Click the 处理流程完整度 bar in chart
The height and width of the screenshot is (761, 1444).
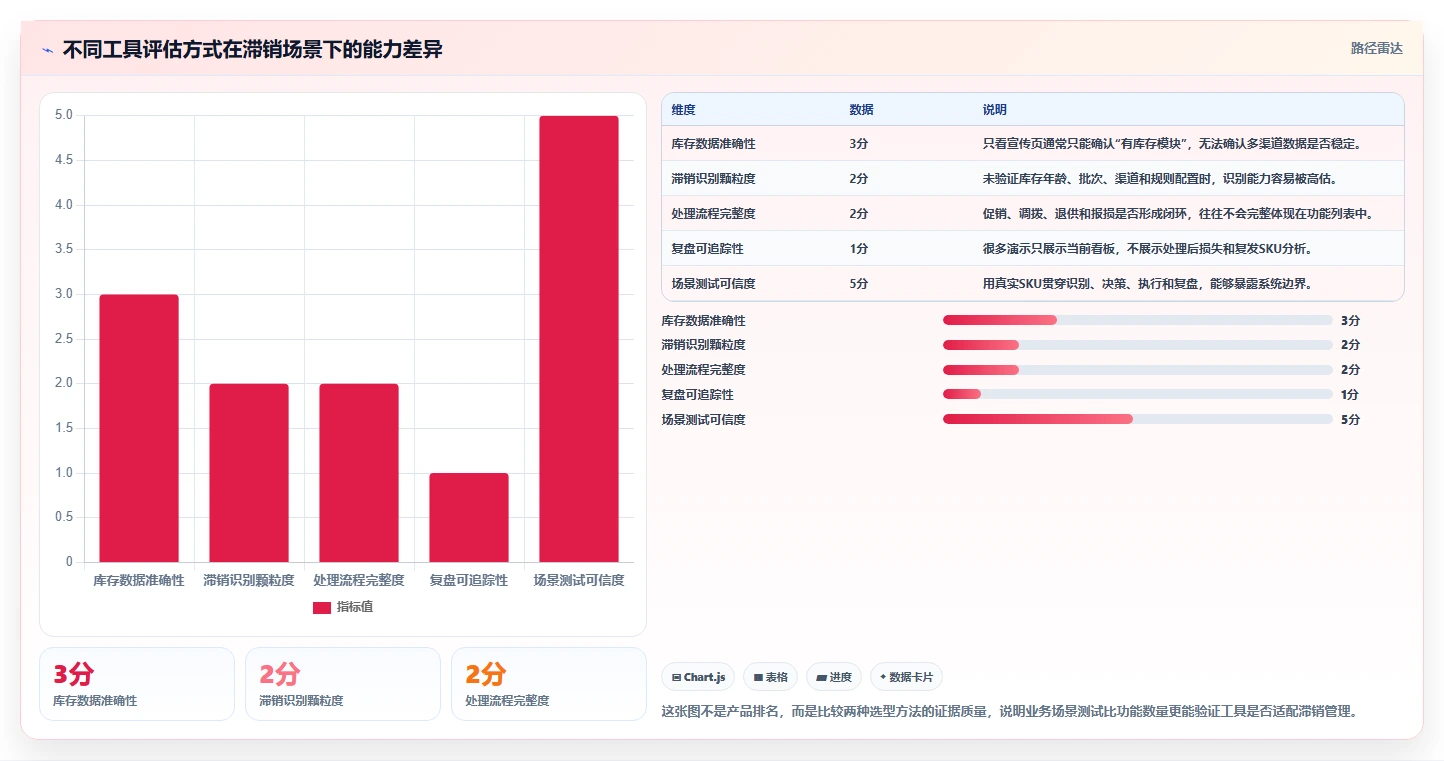click(359, 473)
